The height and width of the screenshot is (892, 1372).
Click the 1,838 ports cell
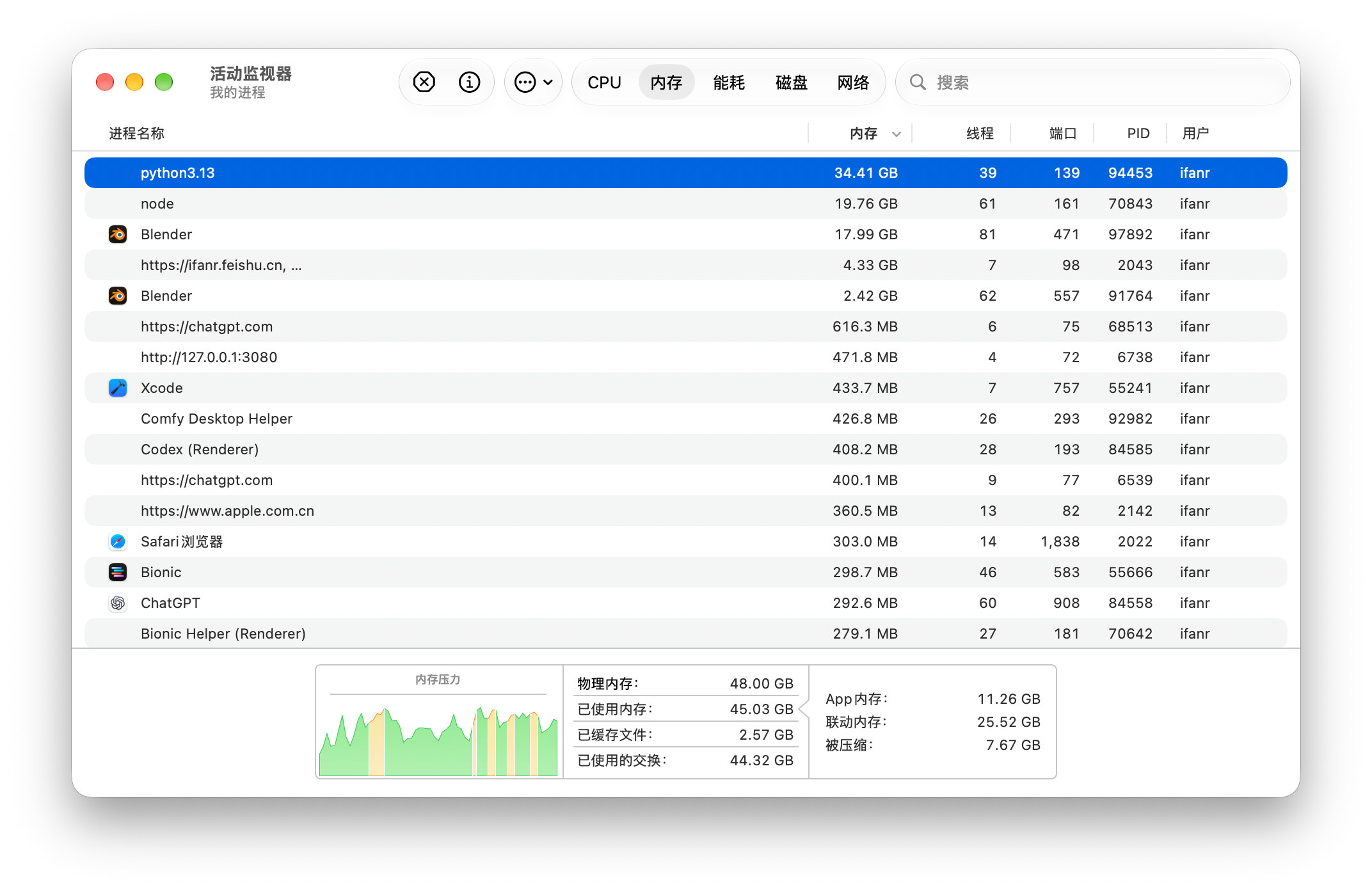1060,541
